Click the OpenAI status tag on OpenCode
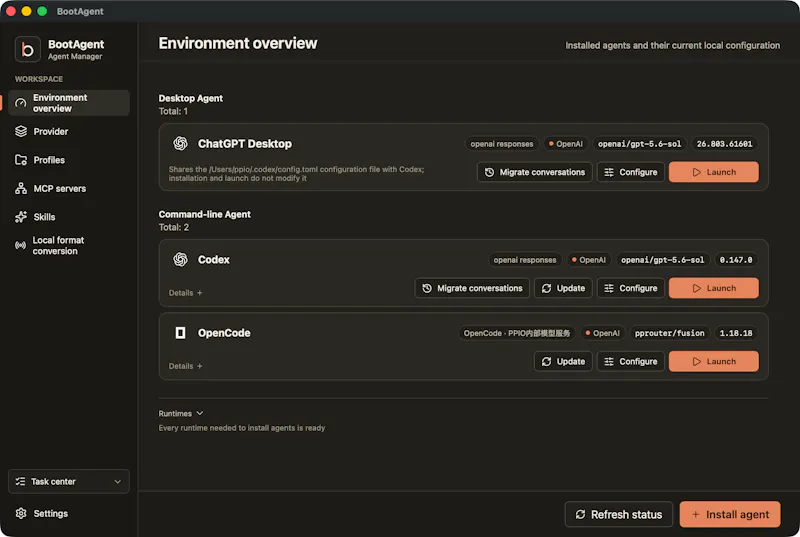The height and width of the screenshot is (537, 800). coord(603,333)
